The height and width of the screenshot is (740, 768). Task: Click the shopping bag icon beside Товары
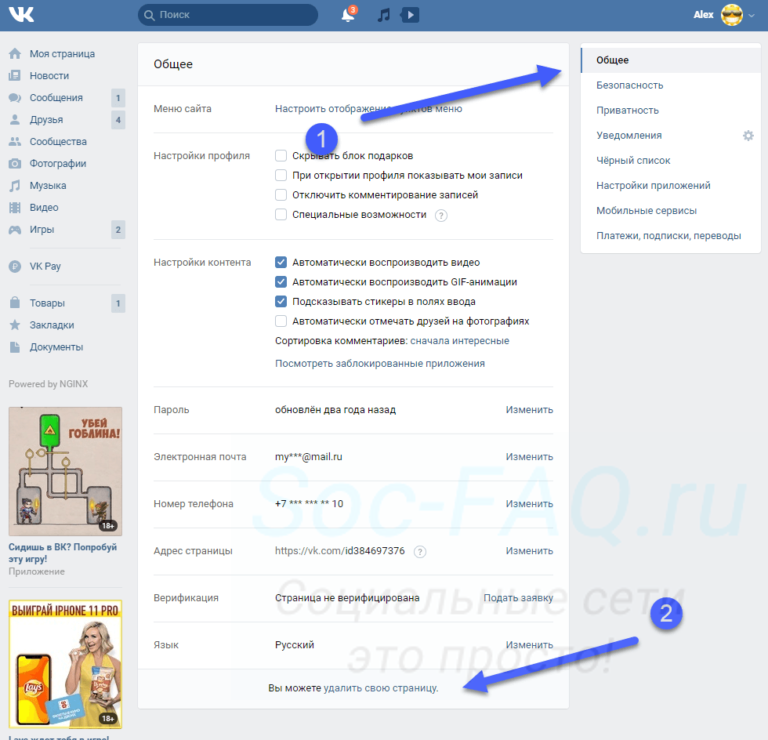point(15,303)
